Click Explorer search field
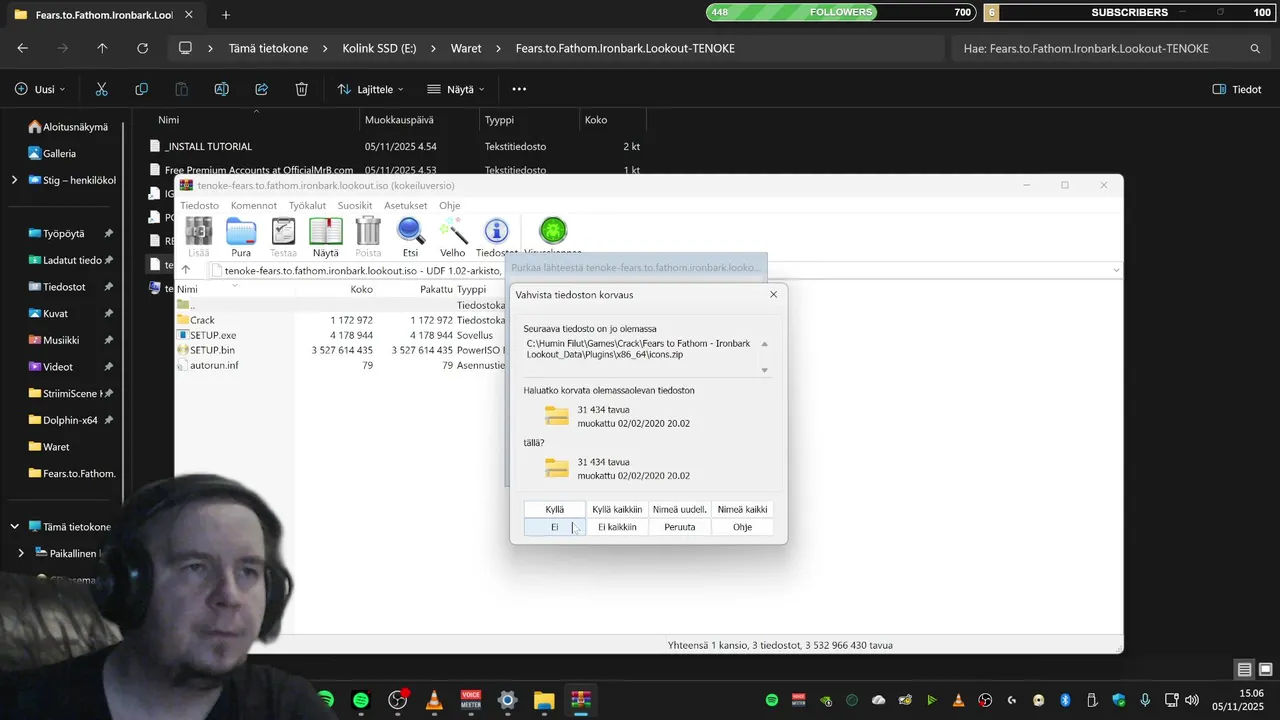Viewport: 1280px width, 720px height. [1110, 48]
